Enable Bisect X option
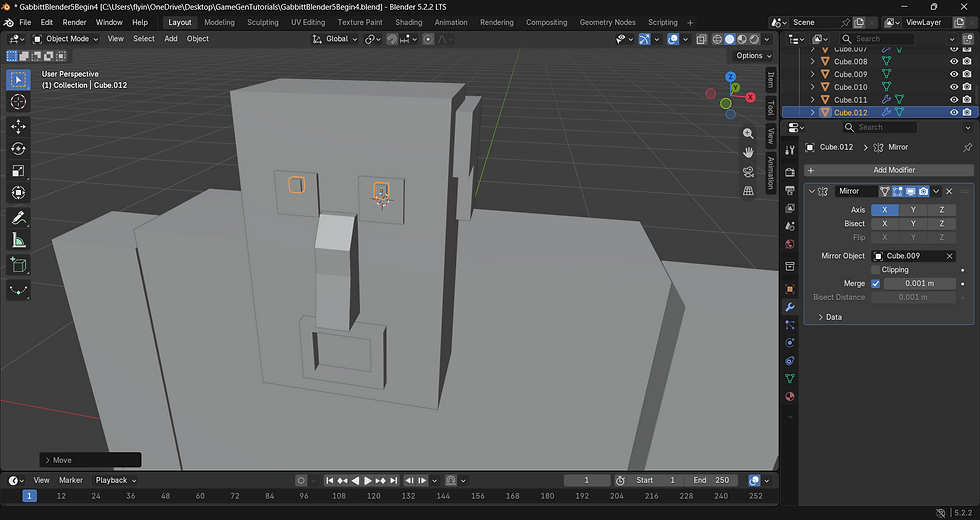 [x=884, y=224]
